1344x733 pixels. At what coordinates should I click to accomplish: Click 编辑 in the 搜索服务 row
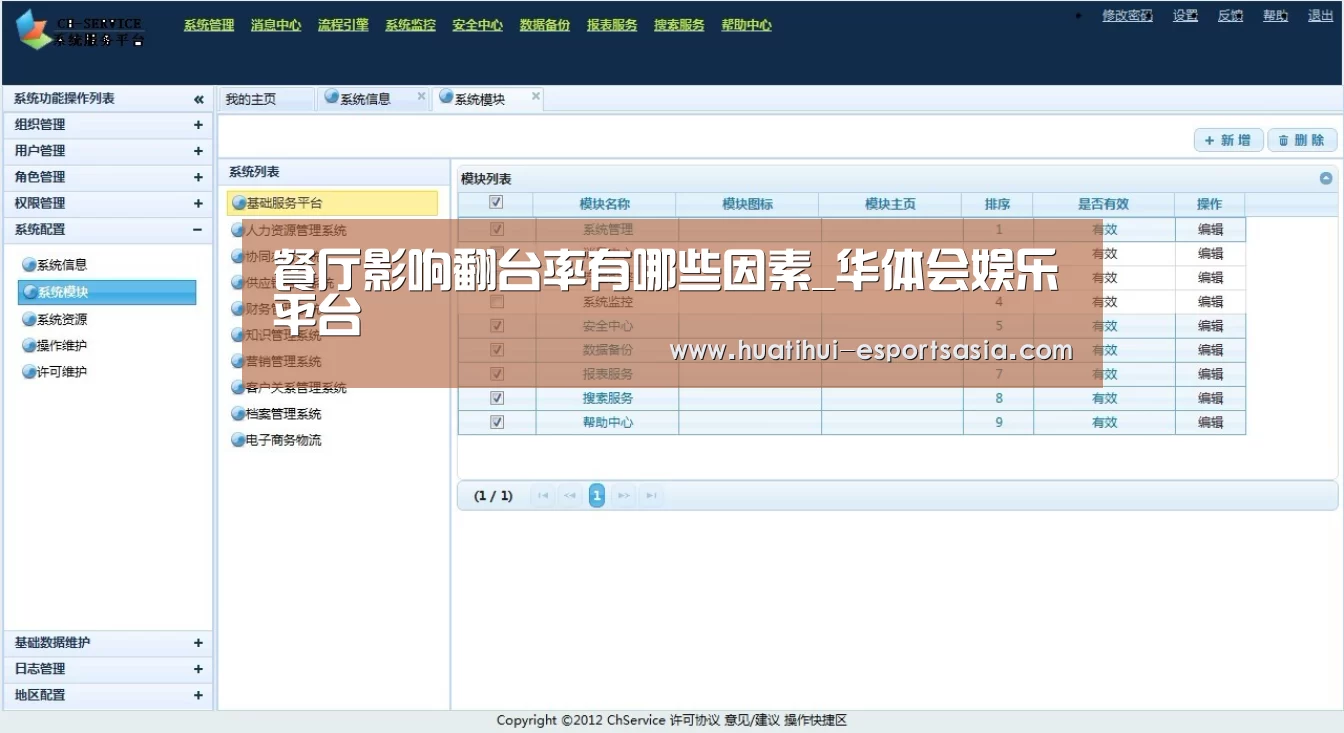click(x=1211, y=398)
